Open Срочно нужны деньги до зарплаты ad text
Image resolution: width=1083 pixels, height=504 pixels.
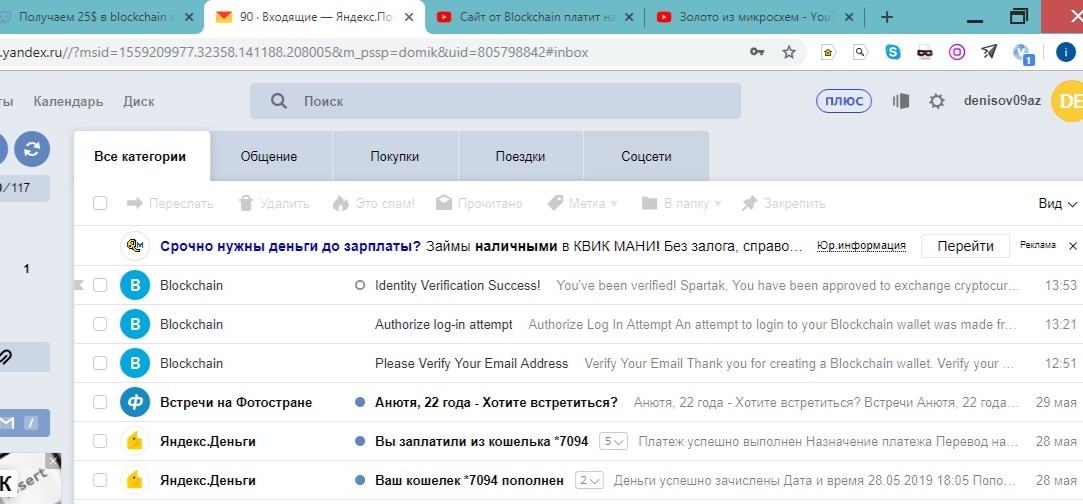[x=291, y=246]
